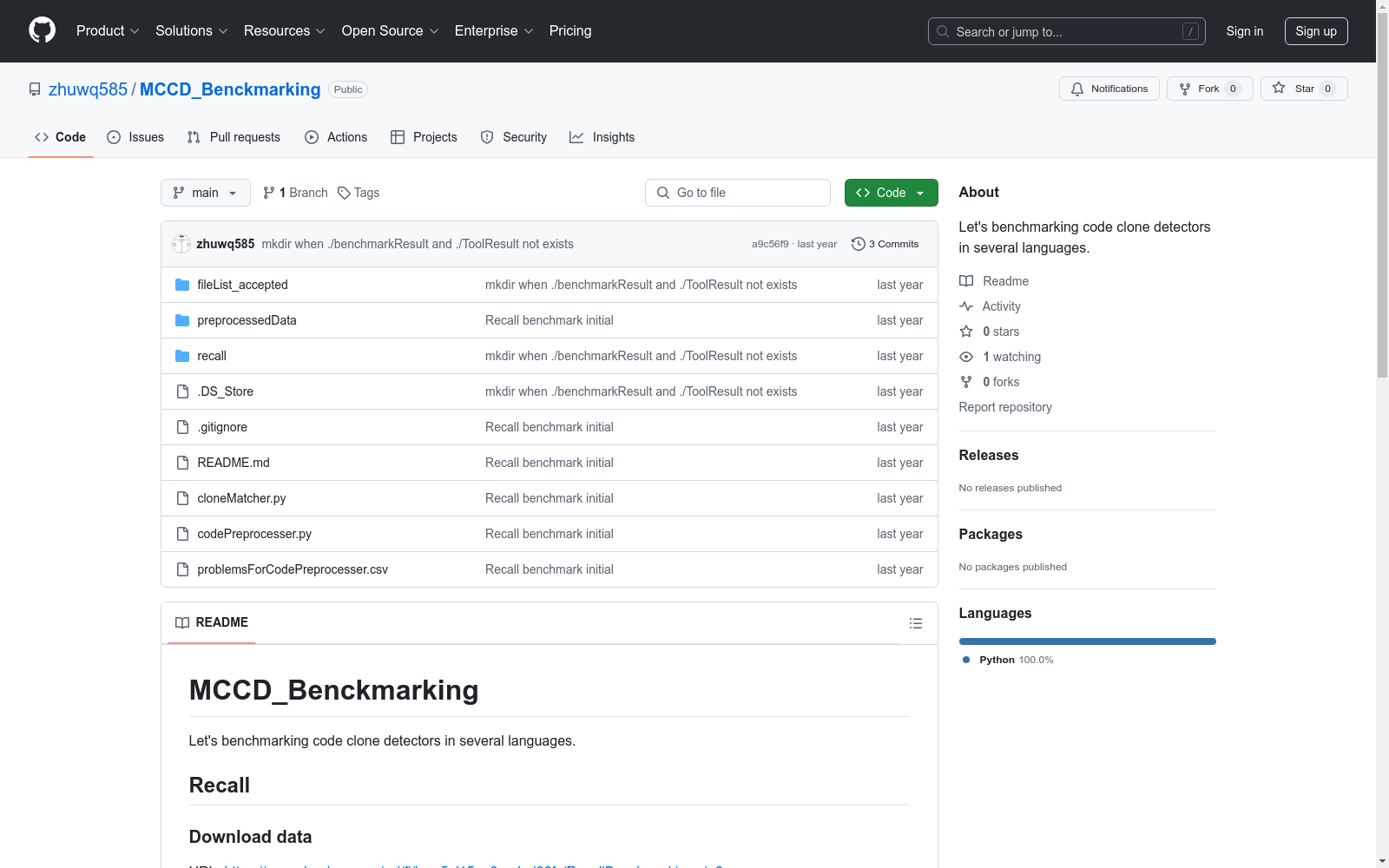Click the GitHub logo icon
1389x868 pixels.
point(42,30)
